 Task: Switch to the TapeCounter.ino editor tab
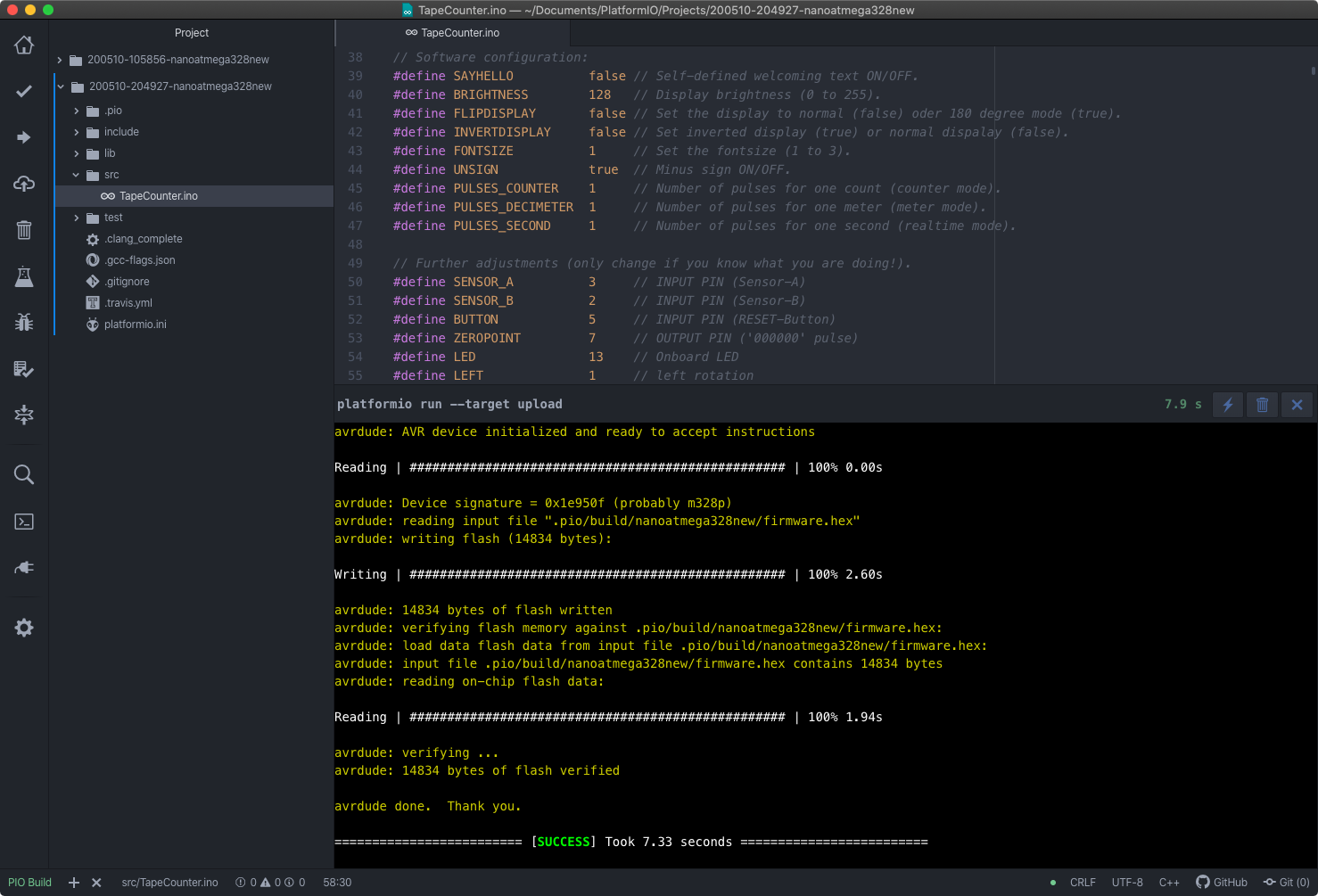(452, 33)
